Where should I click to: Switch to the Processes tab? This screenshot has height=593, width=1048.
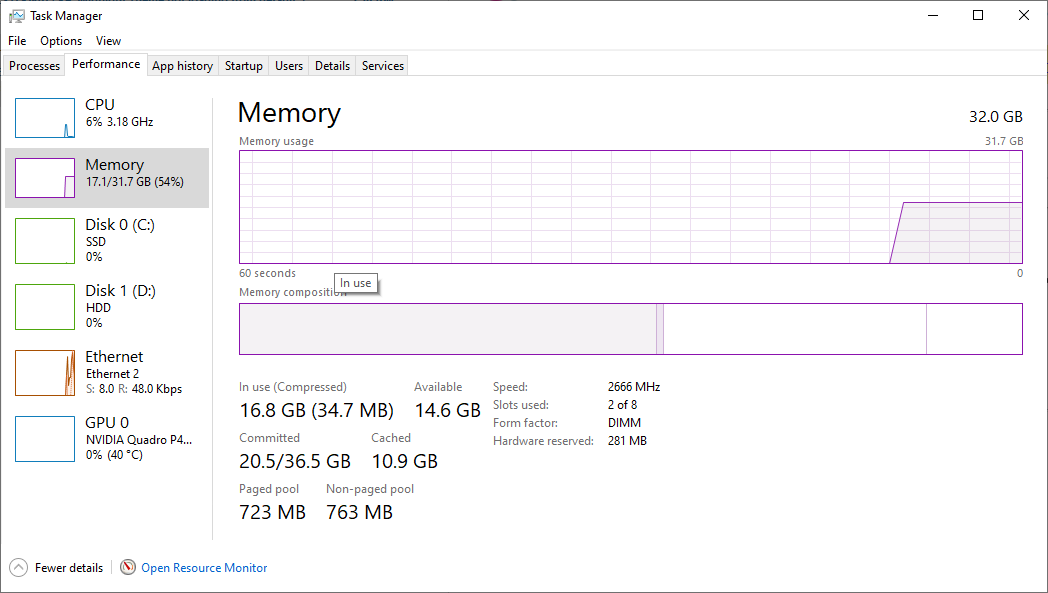[34, 65]
